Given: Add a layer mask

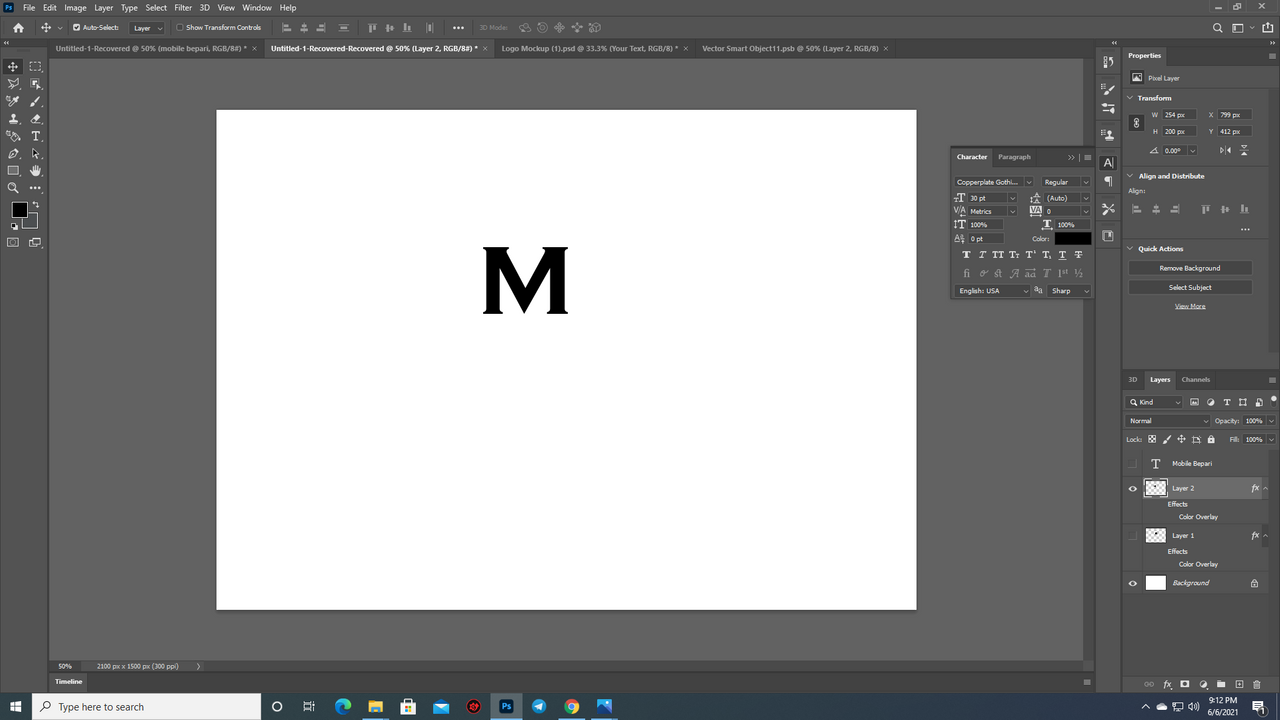Looking at the screenshot, I should point(1185,684).
